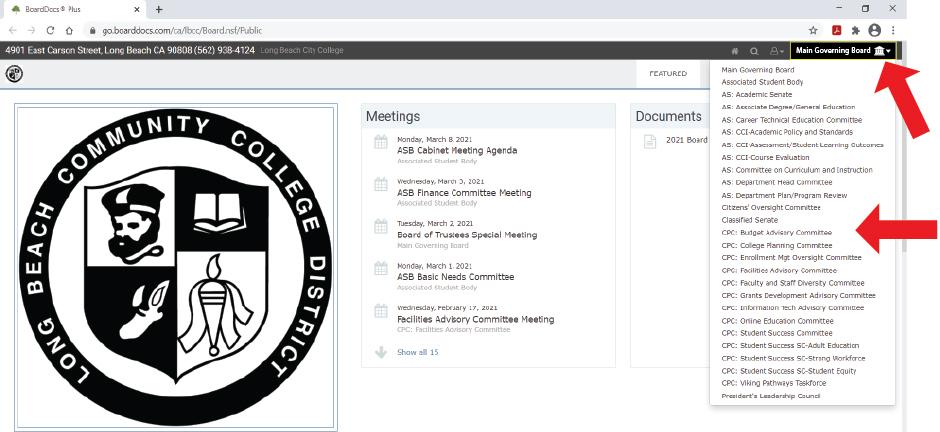Viewport: 940px width, 432px height.
Task: Select President's Leadership Council
Action: coord(770,396)
